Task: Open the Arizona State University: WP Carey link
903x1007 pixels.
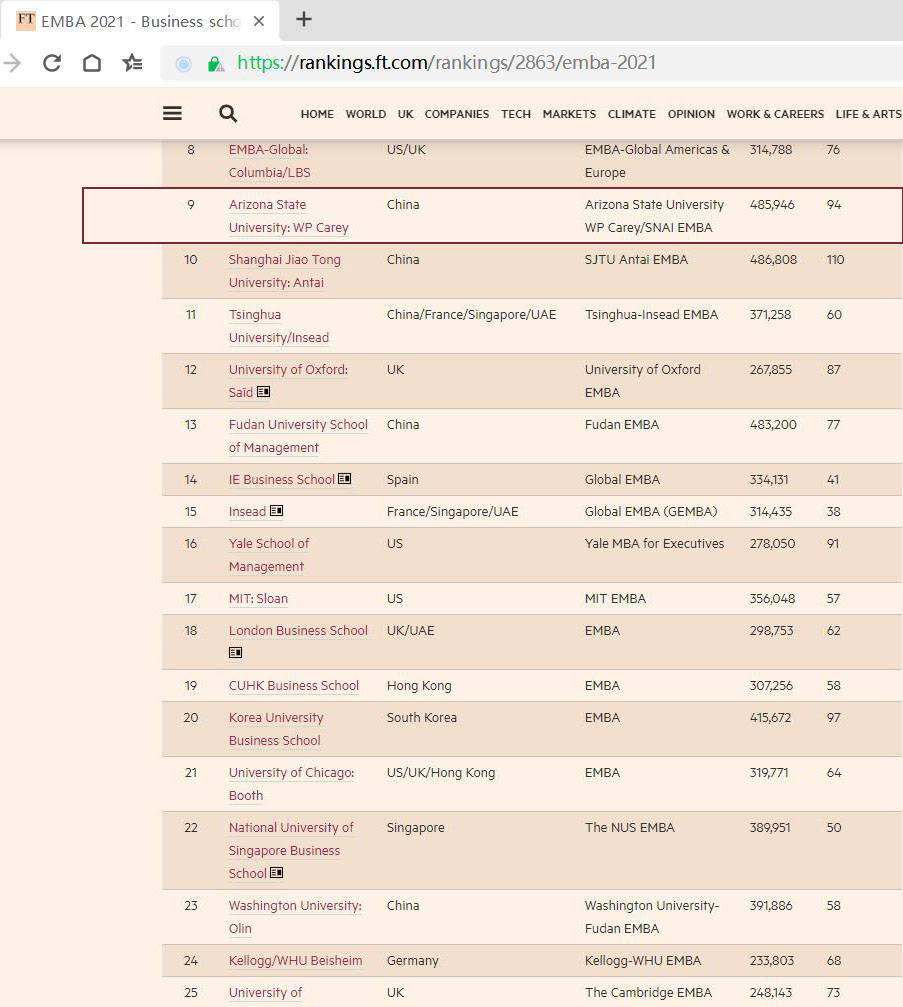Action: click(288, 216)
